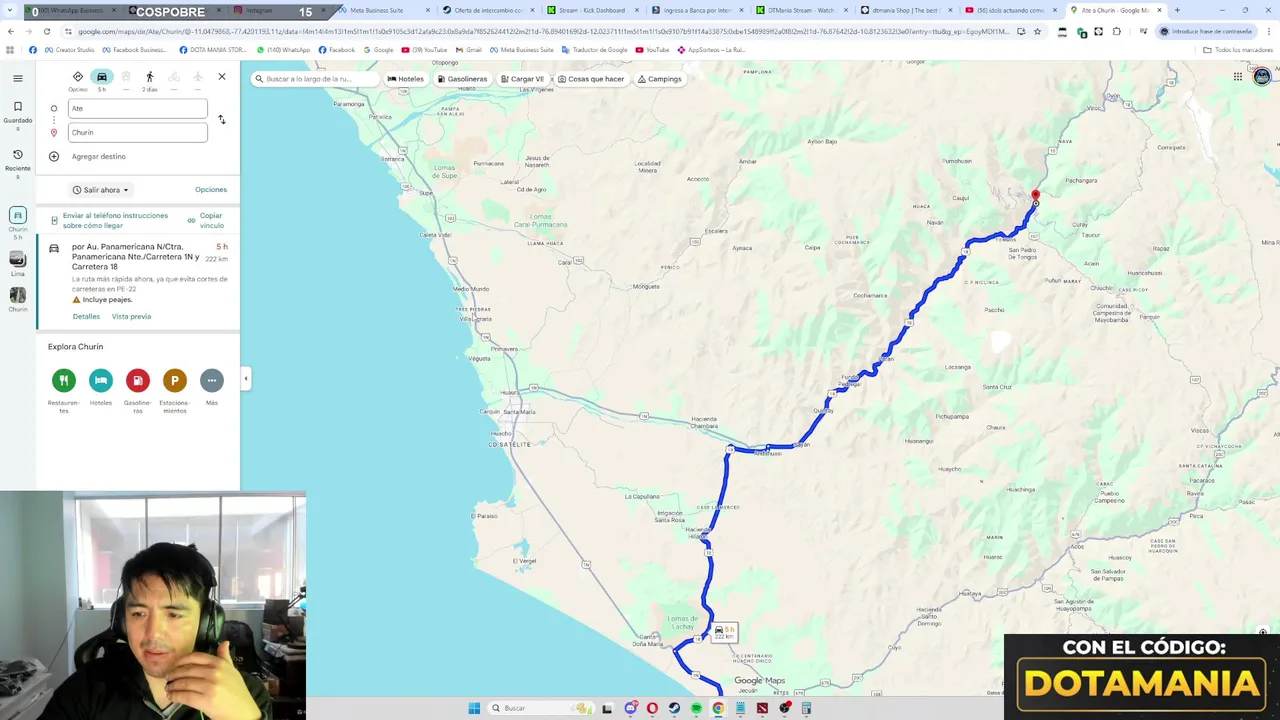This screenshot has width=1280, height=720.
Task: Open Spotify from the taskbar
Action: coord(696,708)
